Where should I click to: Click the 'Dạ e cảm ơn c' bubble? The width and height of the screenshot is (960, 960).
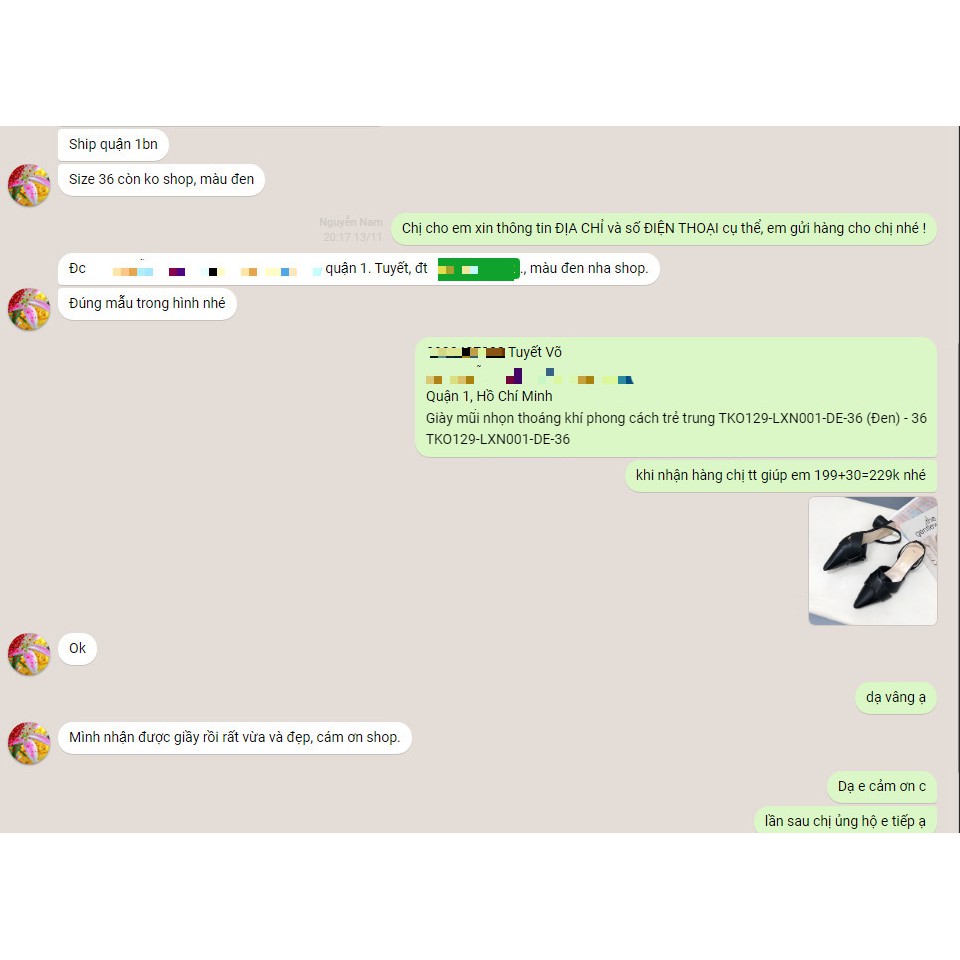tap(882, 787)
